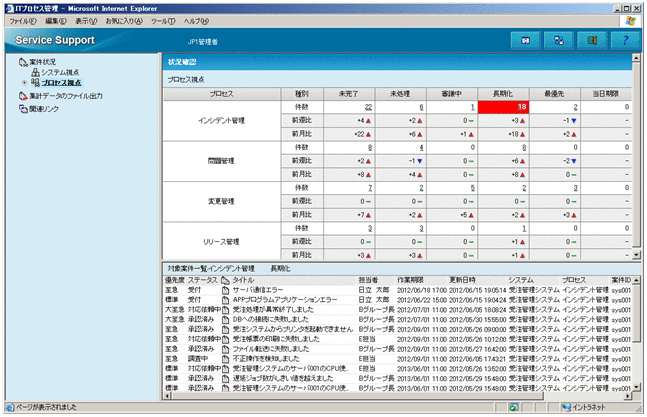The width and height of the screenshot is (647, 417).
Task: Select システム視点 in the navigation tree
Action: tap(60, 73)
